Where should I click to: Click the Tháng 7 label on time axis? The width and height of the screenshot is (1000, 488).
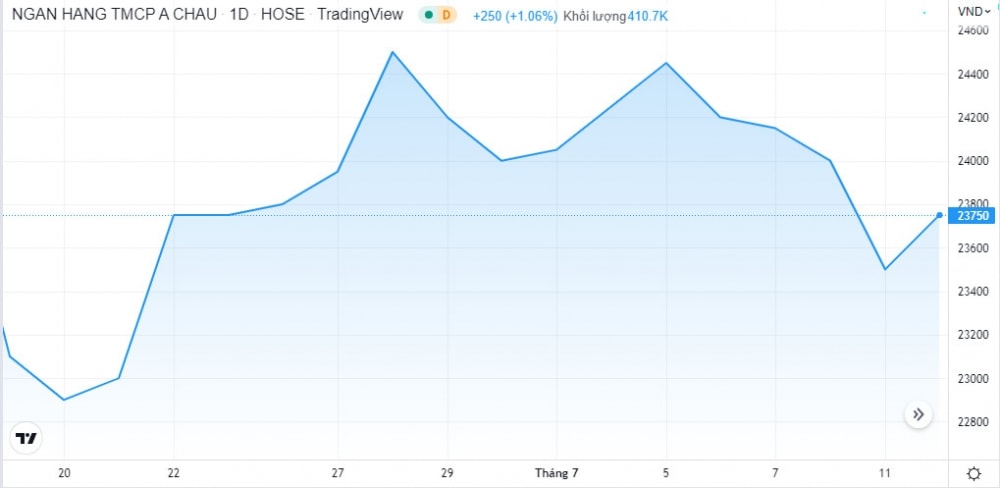coord(556,472)
